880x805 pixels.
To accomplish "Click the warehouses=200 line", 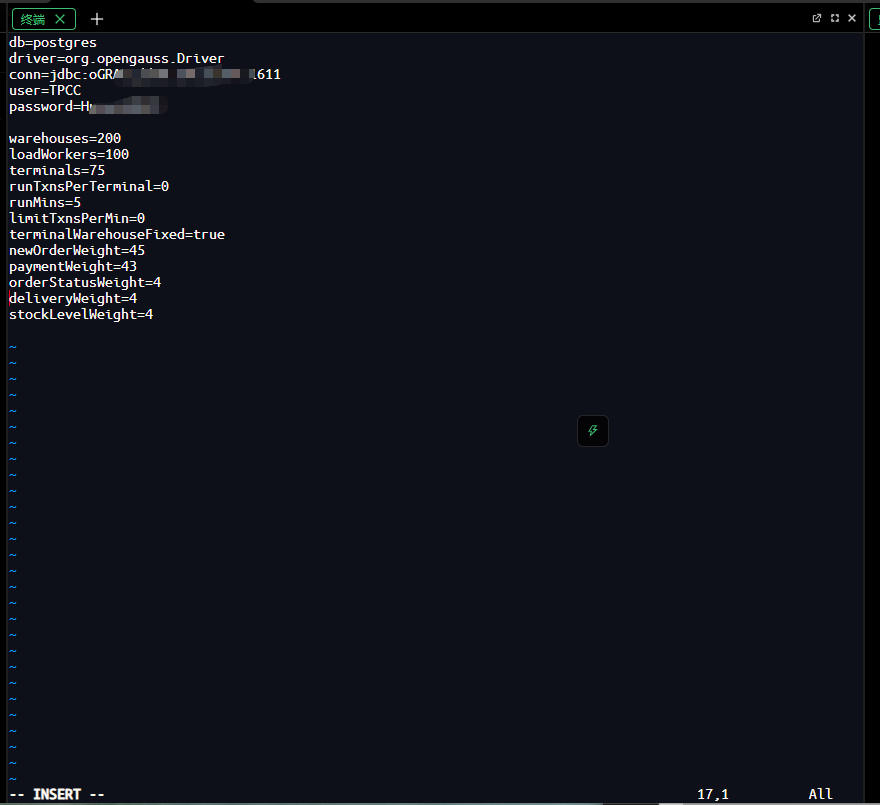I will click(65, 139).
